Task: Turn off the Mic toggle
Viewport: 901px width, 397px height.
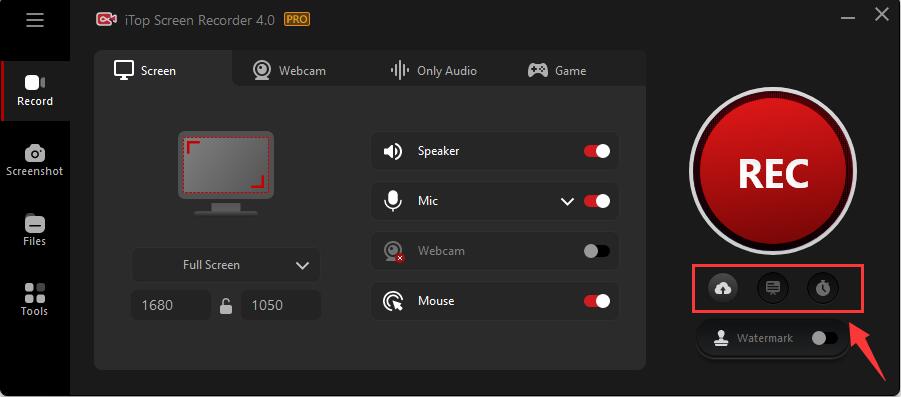Action: [596, 201]
